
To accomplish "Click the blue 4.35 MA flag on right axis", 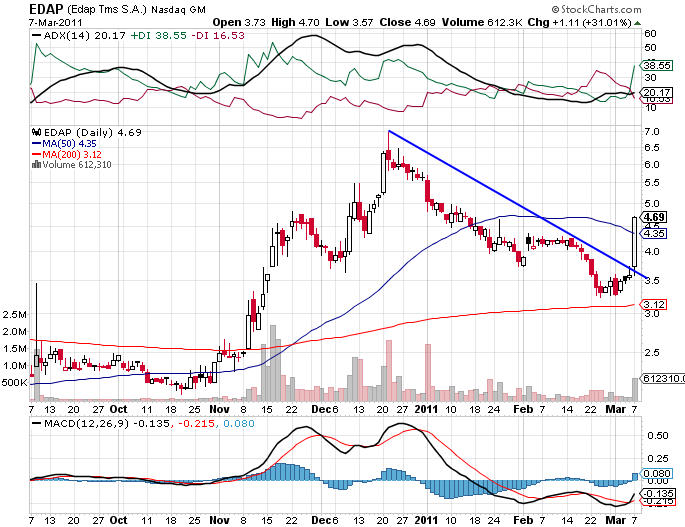I will [654, 234].
